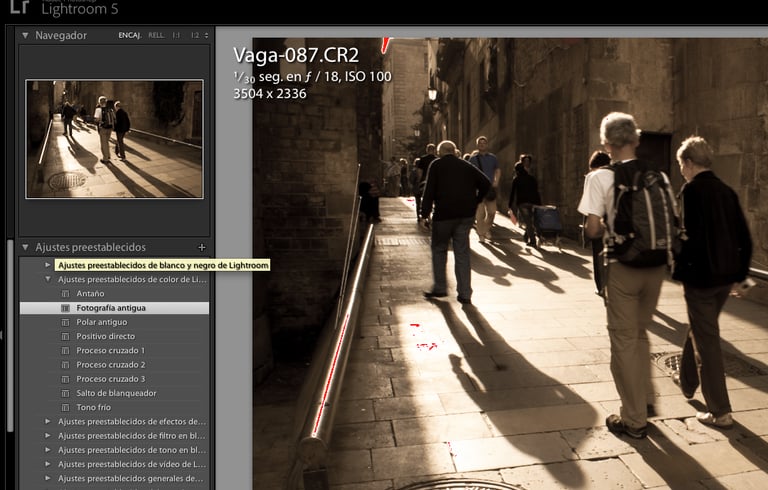Select 'Ajustes preestablecidos generales de…' label
Viewport: 768px width, 490px height.
coord(130,478)
